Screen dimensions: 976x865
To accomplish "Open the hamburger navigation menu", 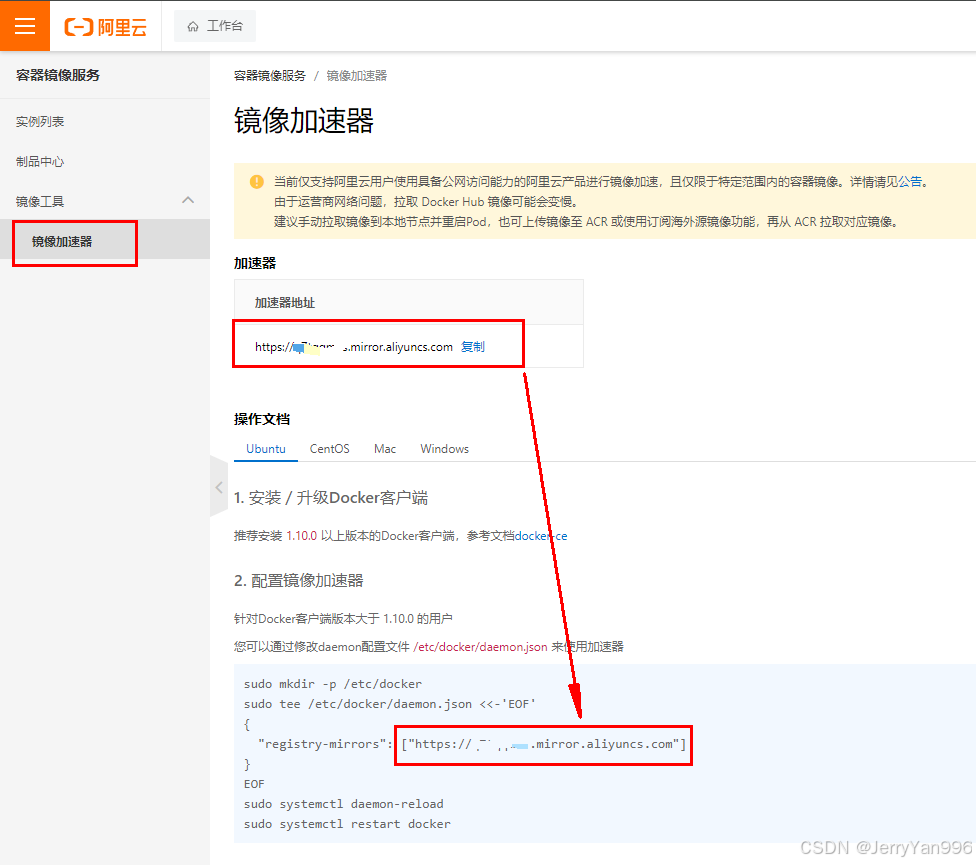I will 25,26.
